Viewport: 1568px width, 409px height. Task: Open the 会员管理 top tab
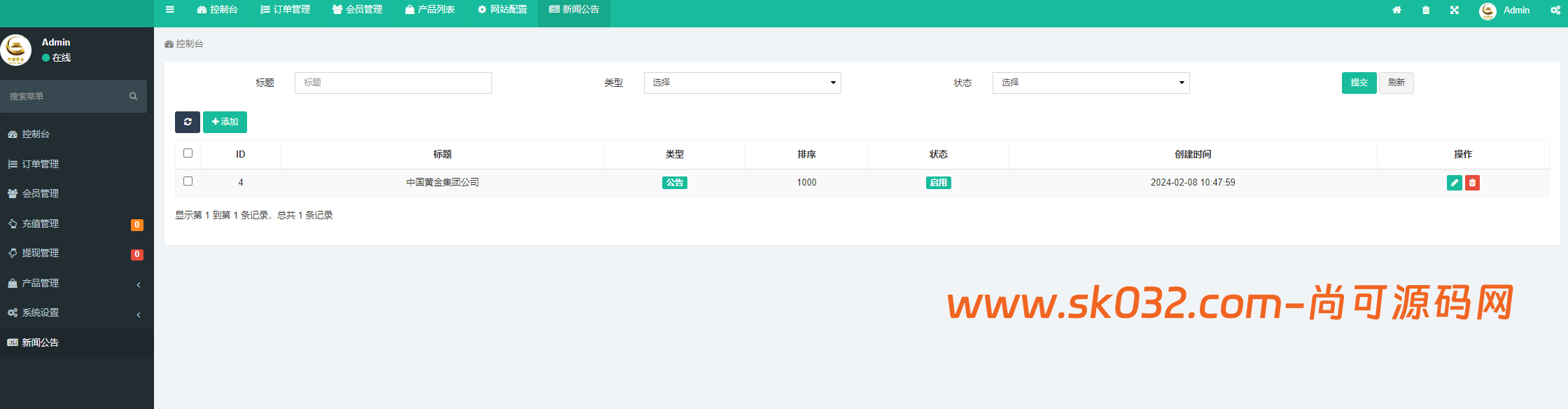[357, 10]
